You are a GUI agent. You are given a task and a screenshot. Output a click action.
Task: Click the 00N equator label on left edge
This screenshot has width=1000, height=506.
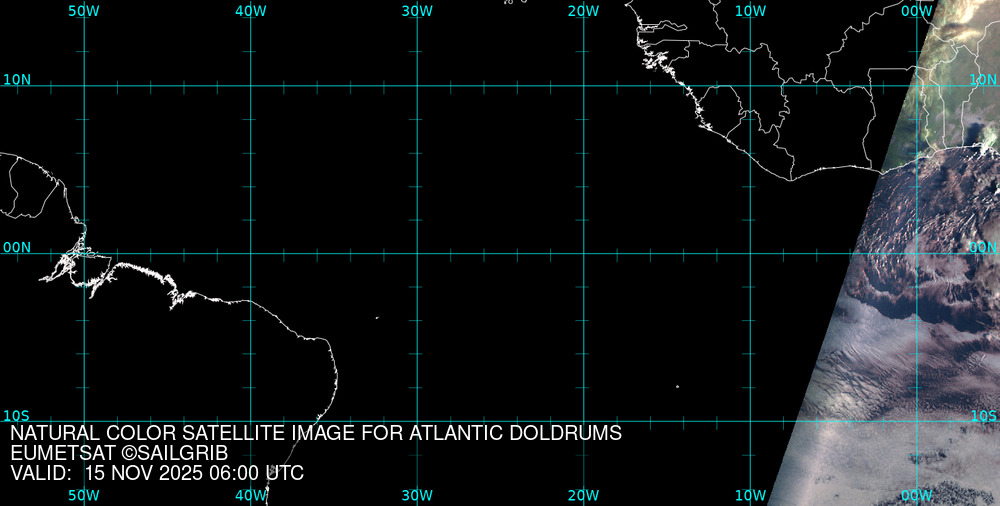click(17, 247)
